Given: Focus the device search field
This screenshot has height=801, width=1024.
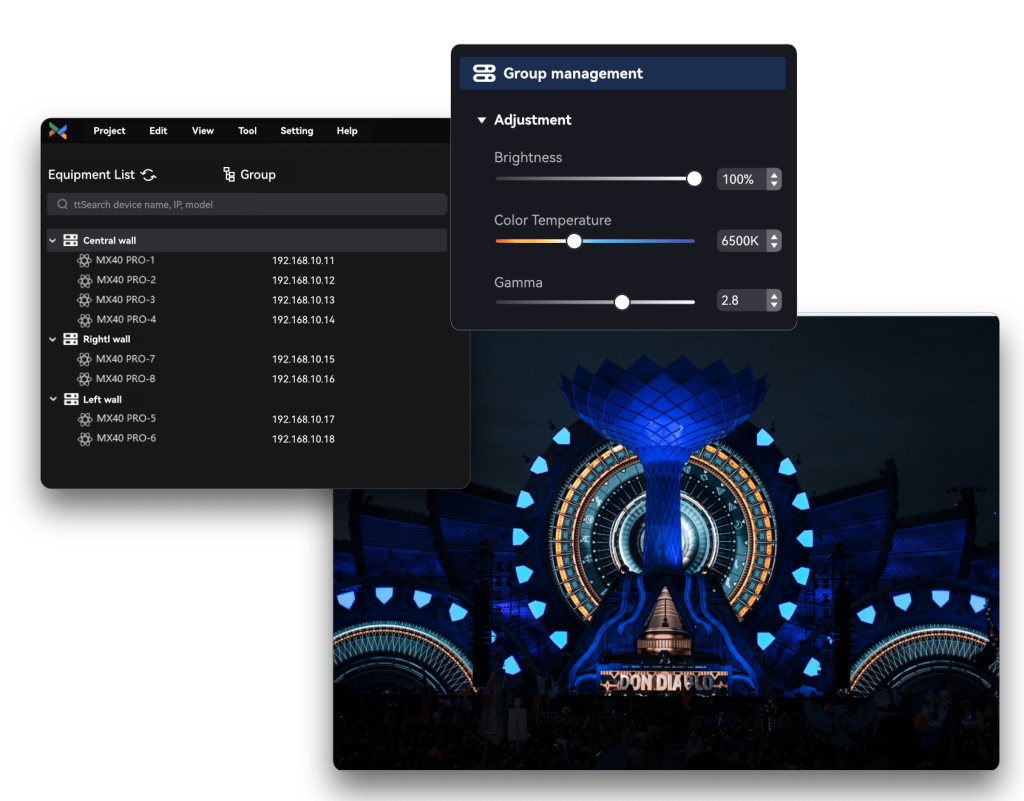Looking at the screenshot, I should point(247,204).
